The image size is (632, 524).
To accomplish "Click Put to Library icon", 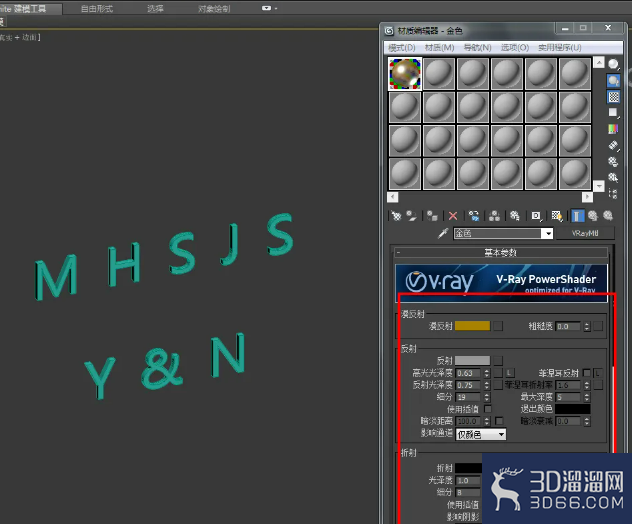I will pyautogui.click(x=515, y=216).
